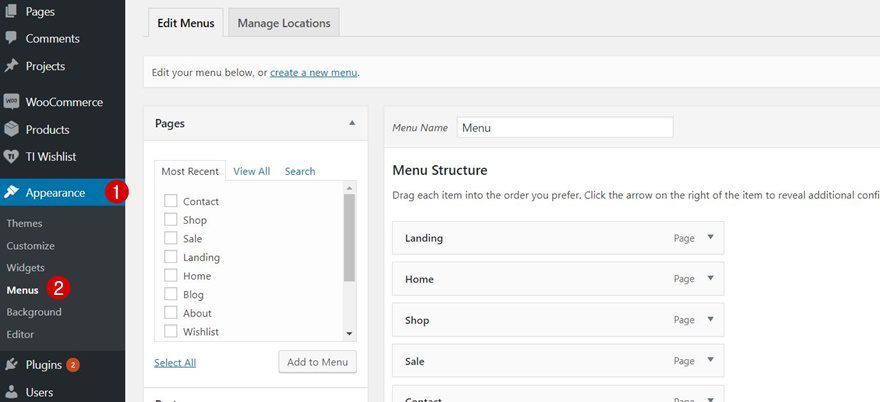
Task: Expand the Landing menu item arrow
Action: pos(710,238)
